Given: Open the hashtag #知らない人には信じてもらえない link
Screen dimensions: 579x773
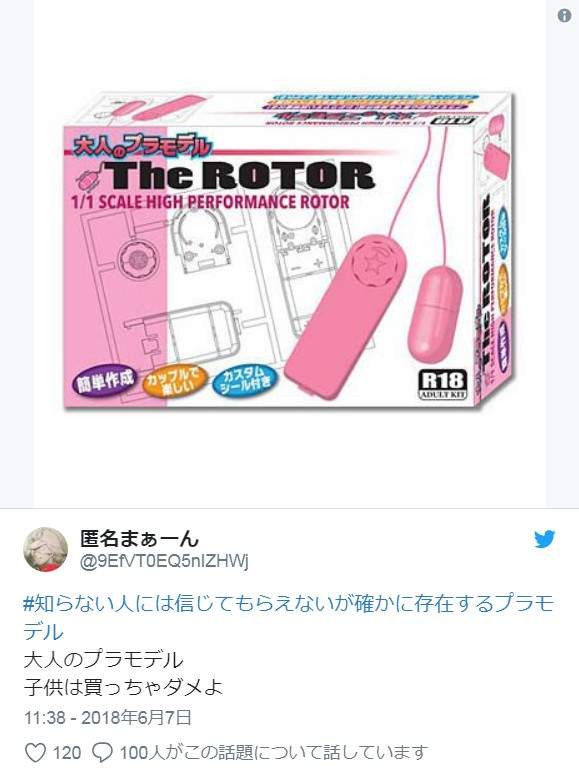Looking at the screenshot, I should 289,617.
